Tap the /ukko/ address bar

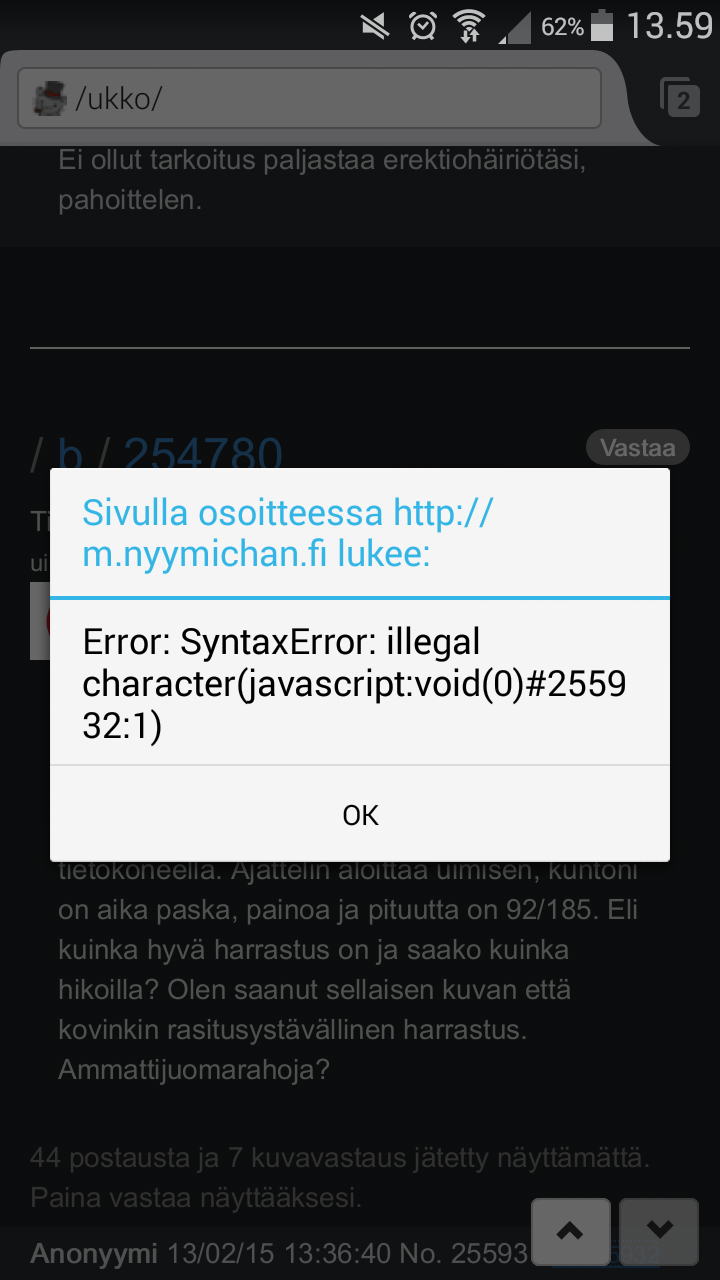point(309,98)
